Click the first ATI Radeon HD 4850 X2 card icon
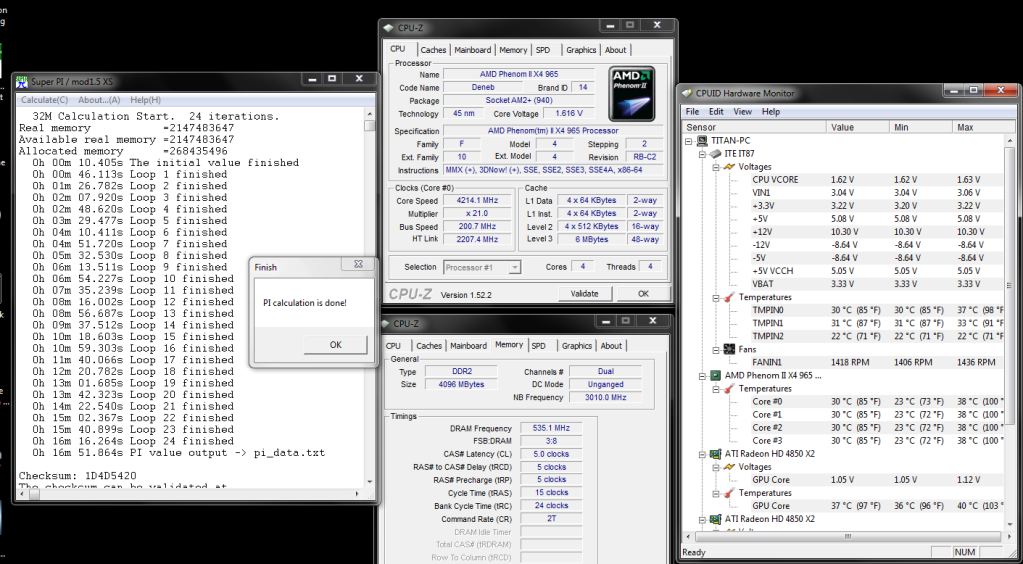This screenshot has width=1023, height=564. click(x=716, y=453)
